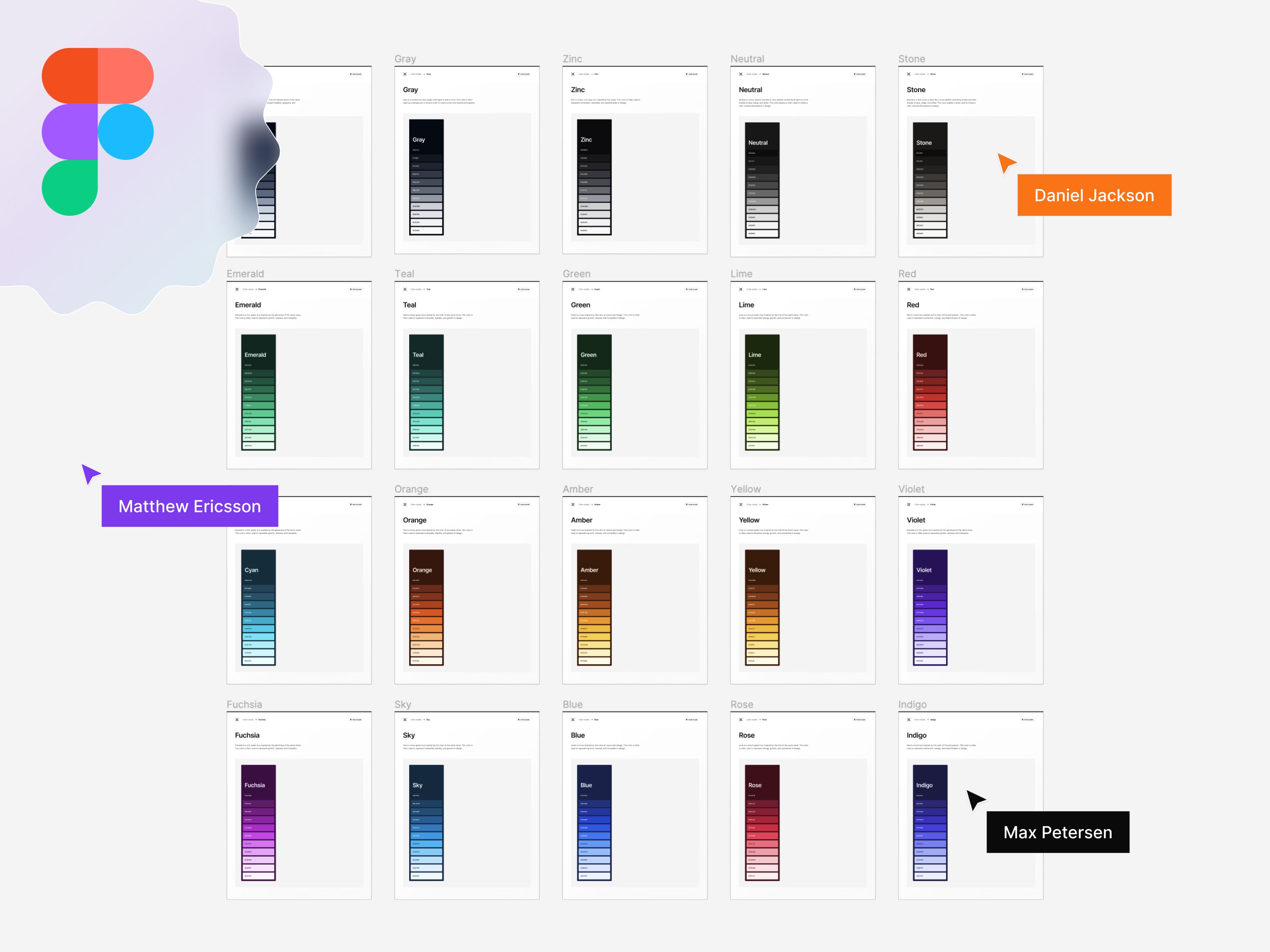Click the purple Matthew Ericsson cursor arrow

click(90, 473)
